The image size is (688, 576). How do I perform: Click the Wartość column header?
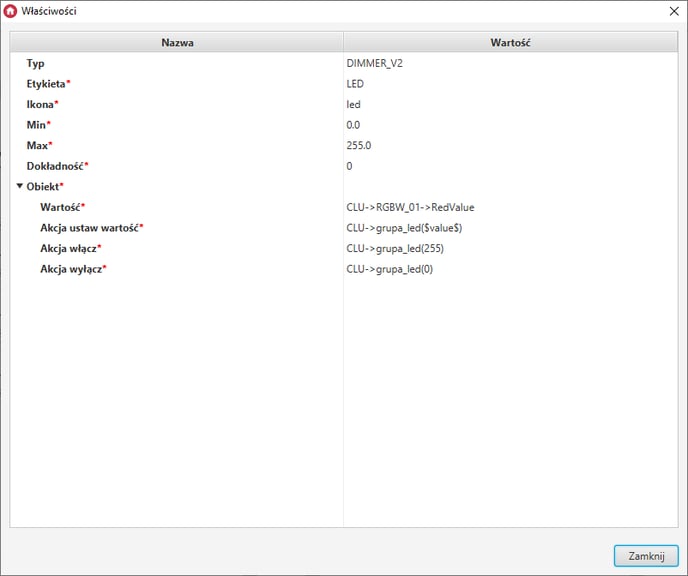tap(510, 43)
